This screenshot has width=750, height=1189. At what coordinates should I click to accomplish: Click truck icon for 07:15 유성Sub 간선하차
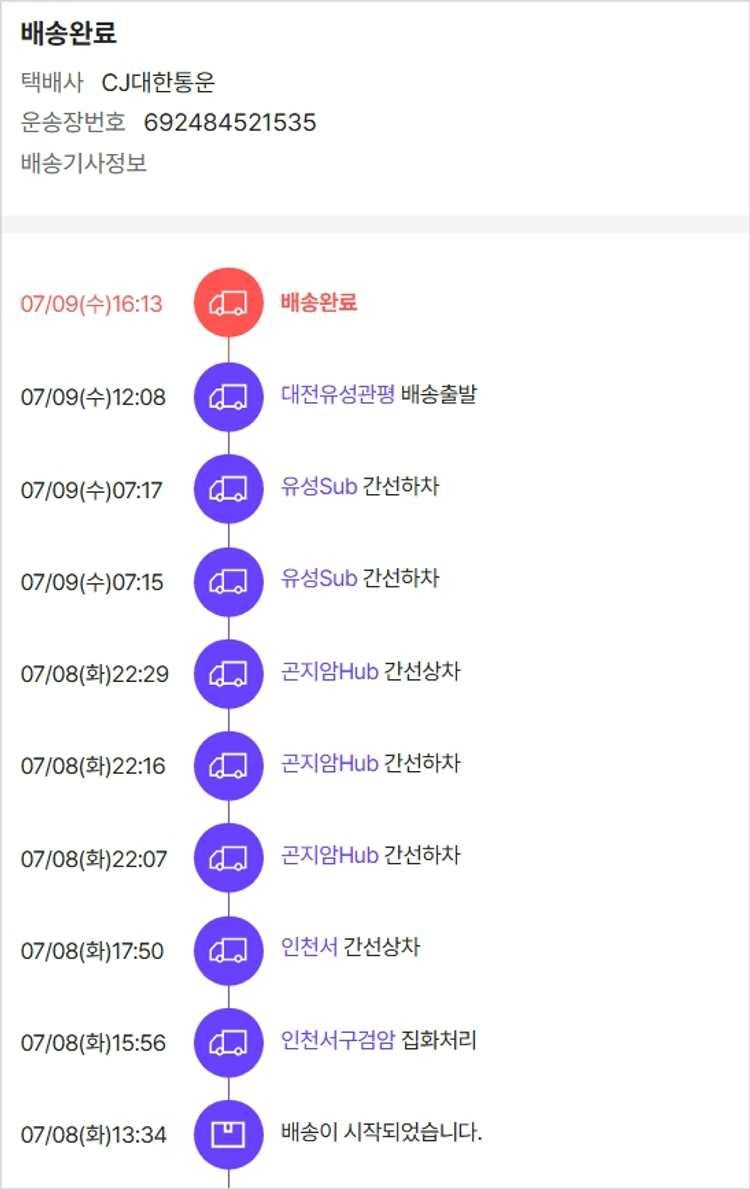coord(228,581)
